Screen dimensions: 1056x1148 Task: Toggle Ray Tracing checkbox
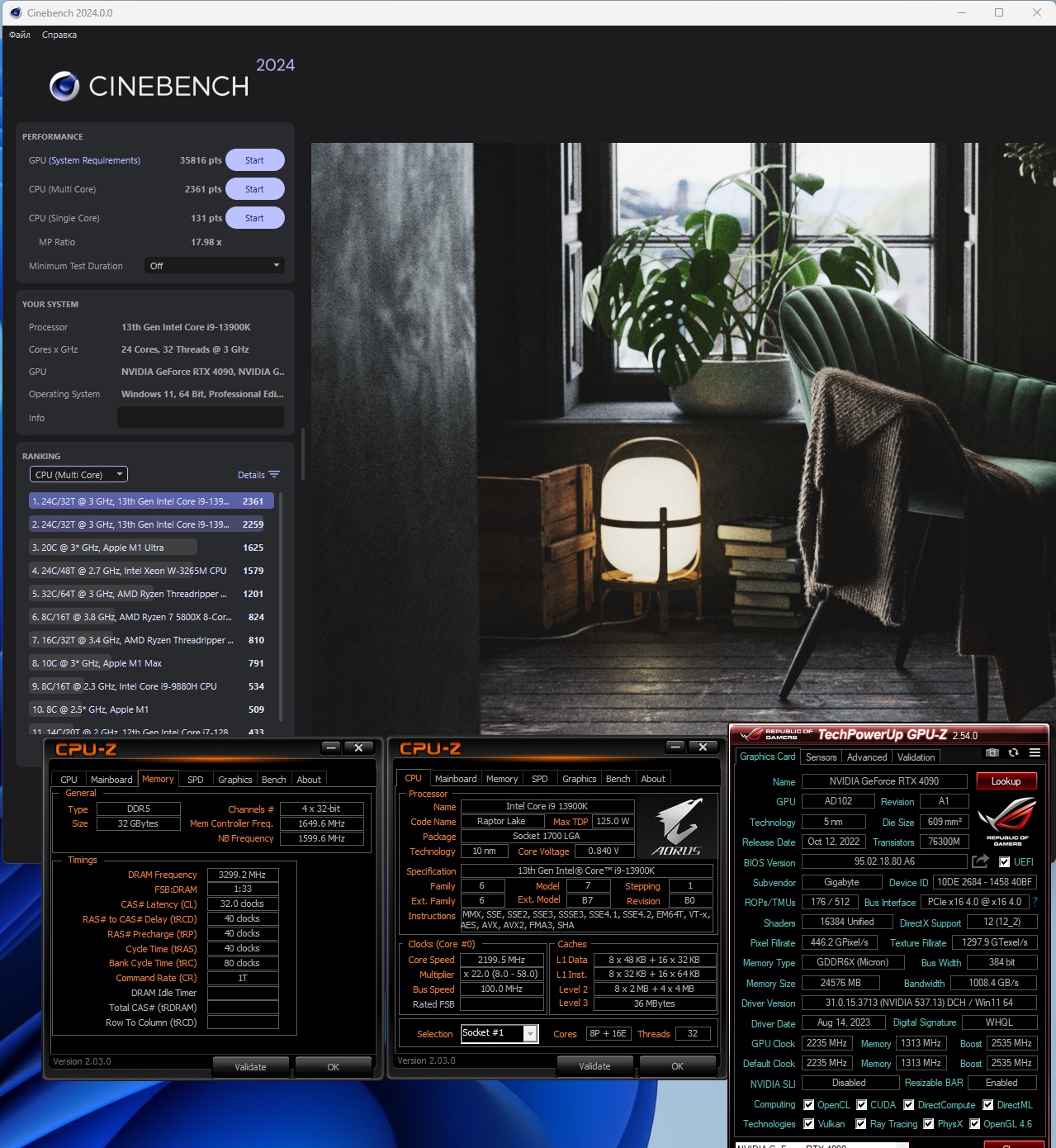point(861,1124)
